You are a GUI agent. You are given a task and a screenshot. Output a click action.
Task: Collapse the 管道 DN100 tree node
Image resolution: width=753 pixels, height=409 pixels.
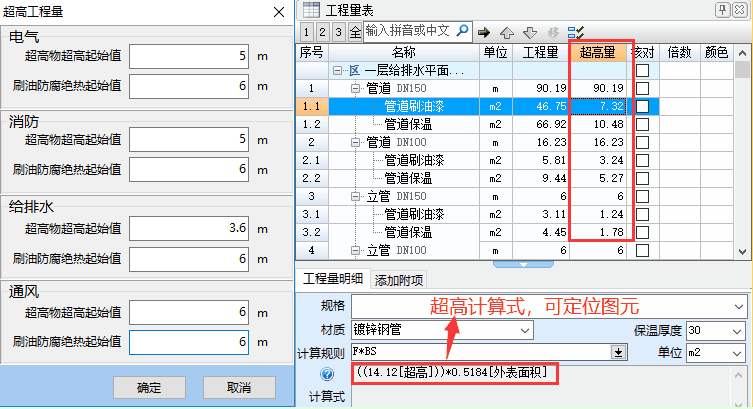pos(355,142)
